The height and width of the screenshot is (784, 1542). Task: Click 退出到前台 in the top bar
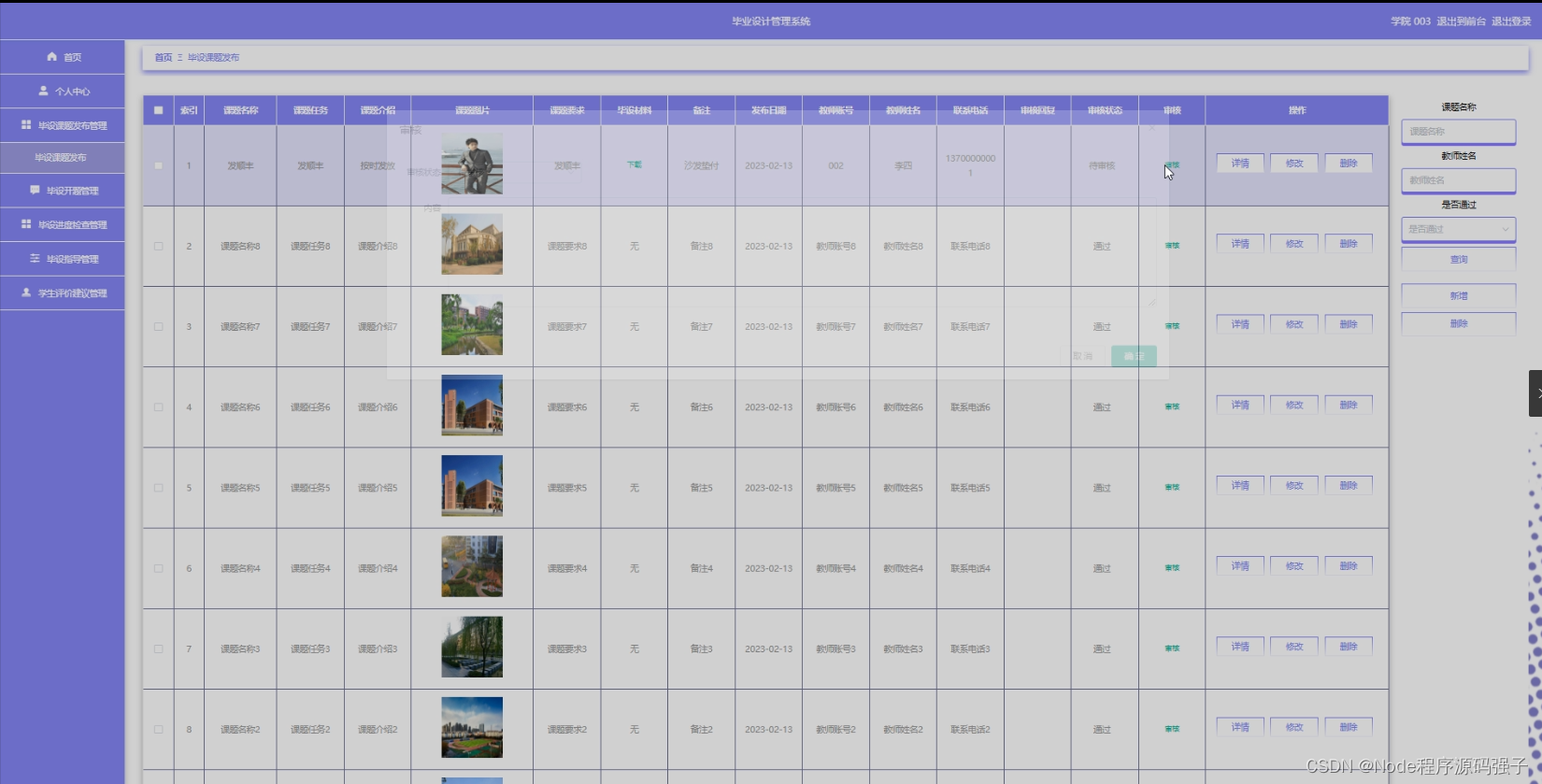1461,21
